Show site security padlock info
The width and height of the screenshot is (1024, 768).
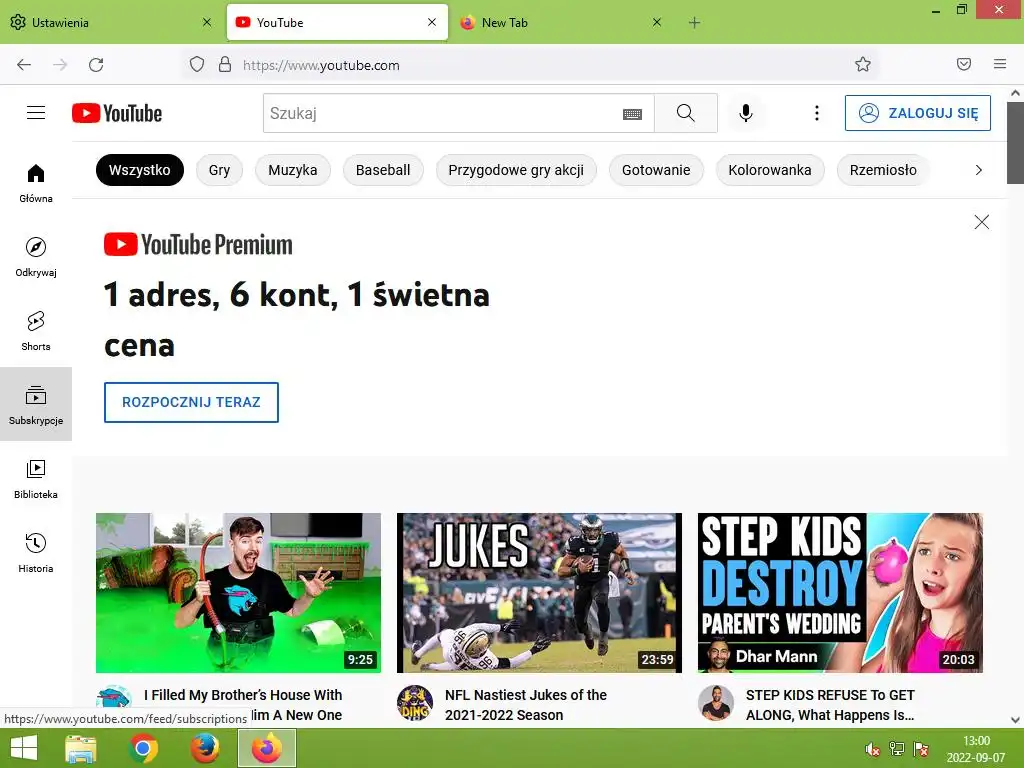225,65
